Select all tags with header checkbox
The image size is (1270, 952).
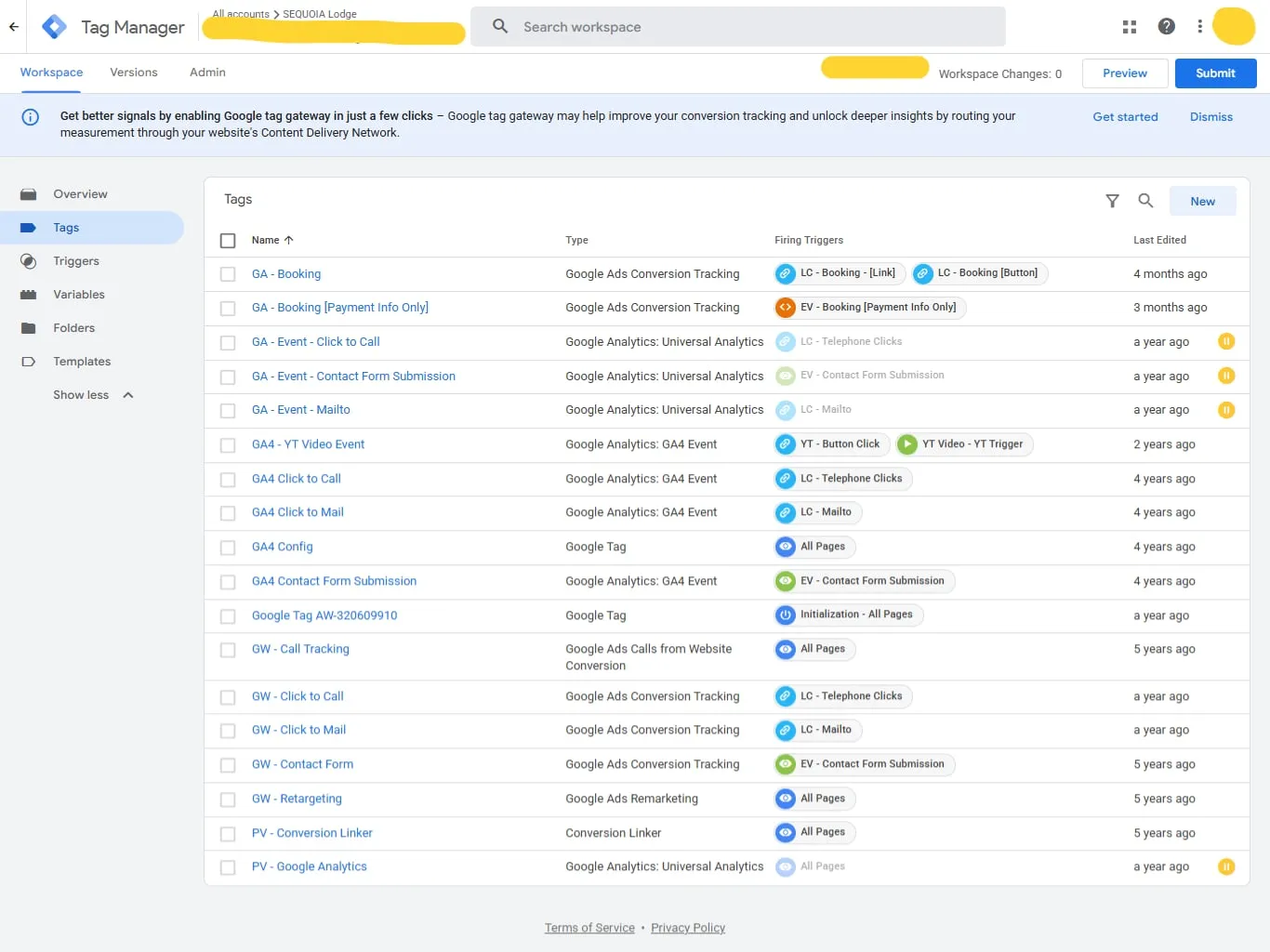tap(228, 241)
